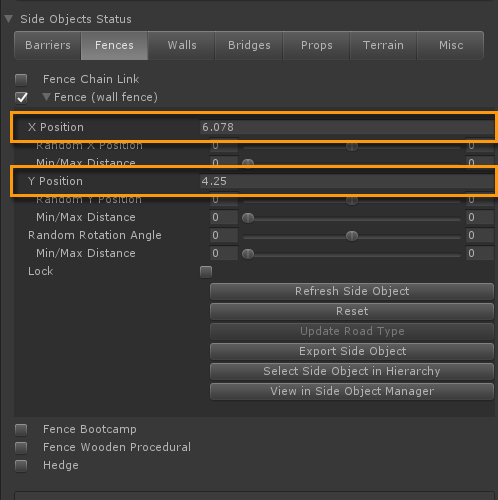Click the Reset button

(x=352, y=311)
